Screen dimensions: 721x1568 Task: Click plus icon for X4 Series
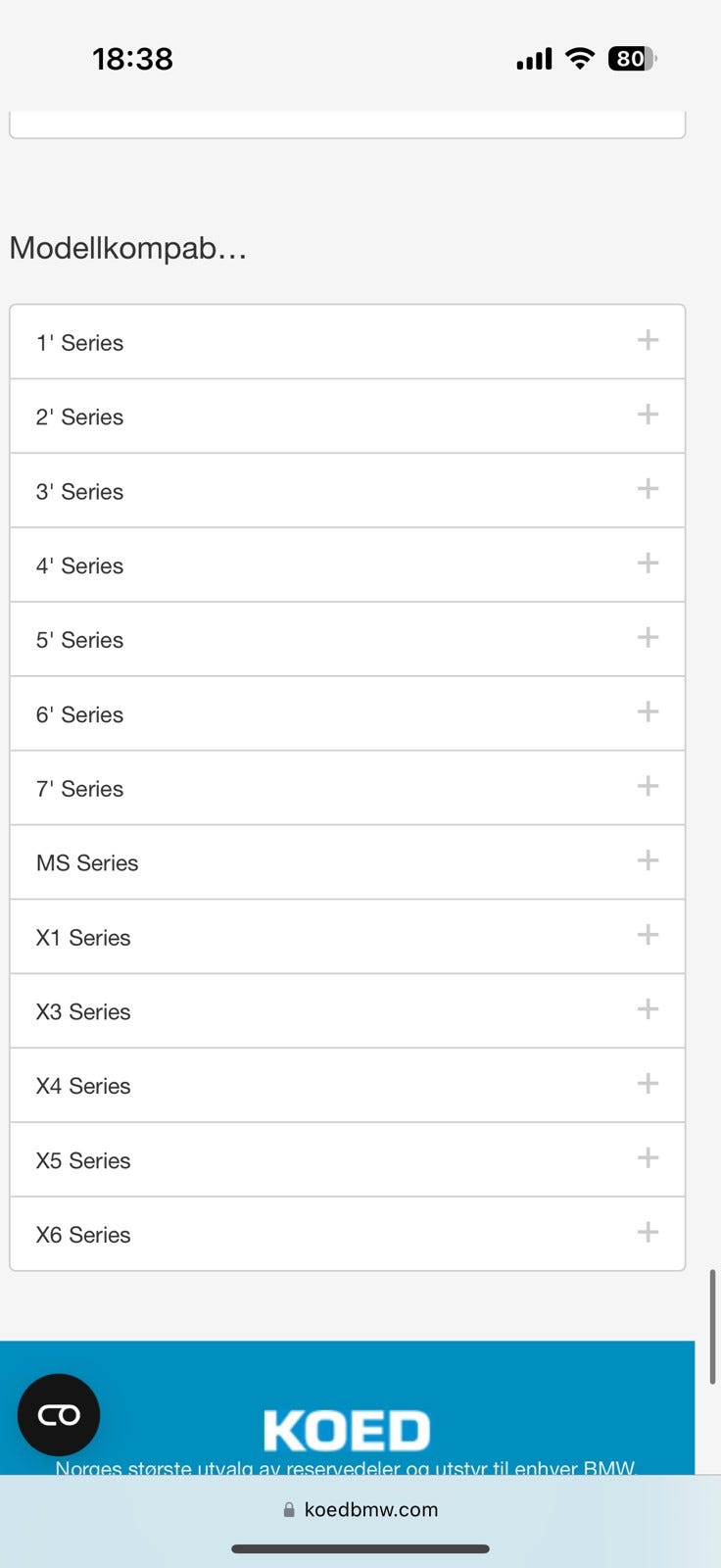click(648, 1083)
